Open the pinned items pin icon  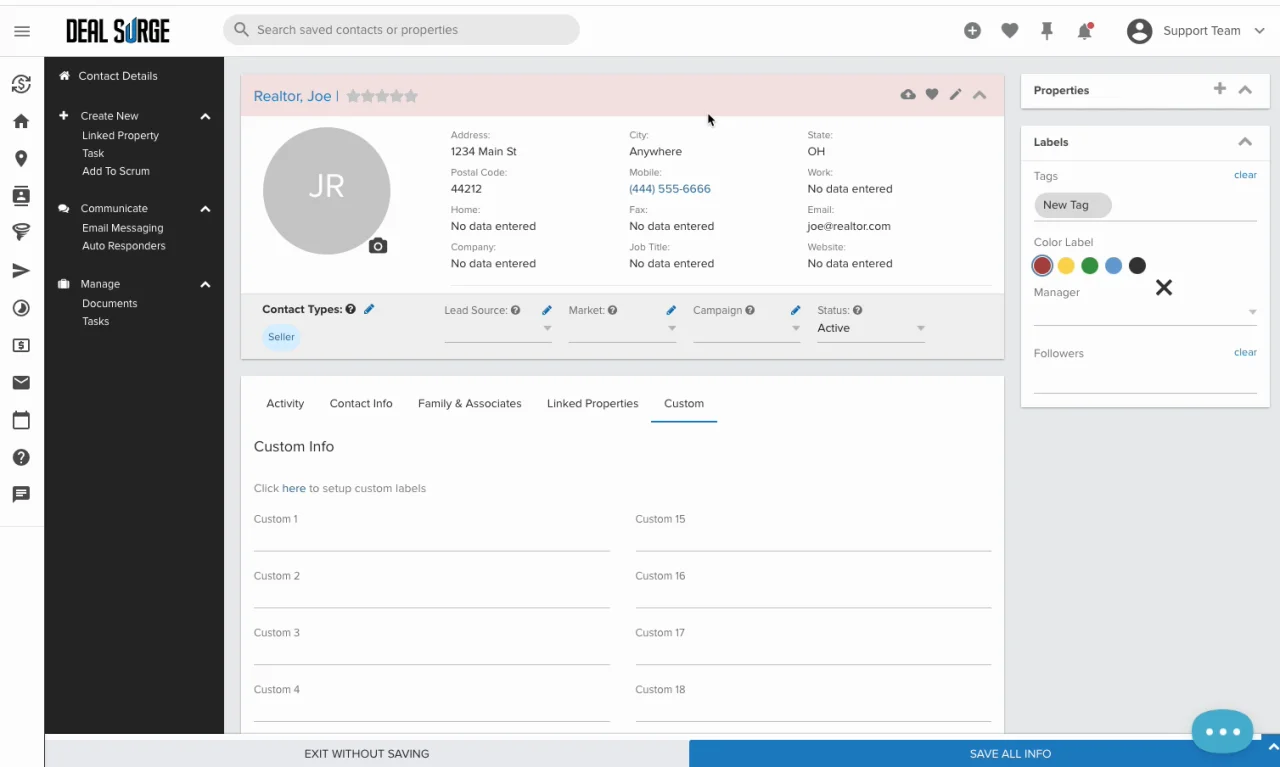(1047, 31)
